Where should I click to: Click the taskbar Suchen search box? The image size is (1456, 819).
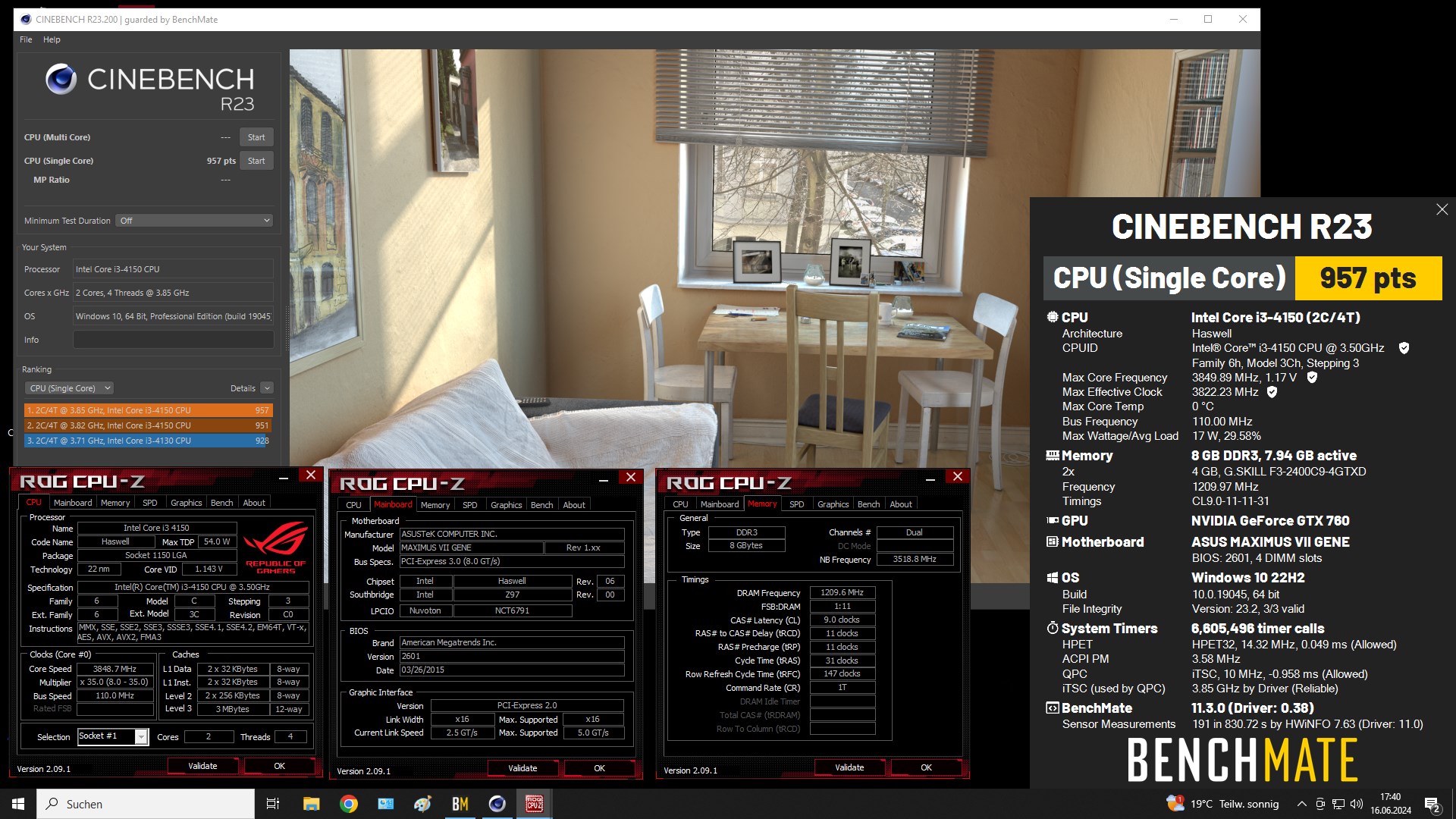coord(146,804)
